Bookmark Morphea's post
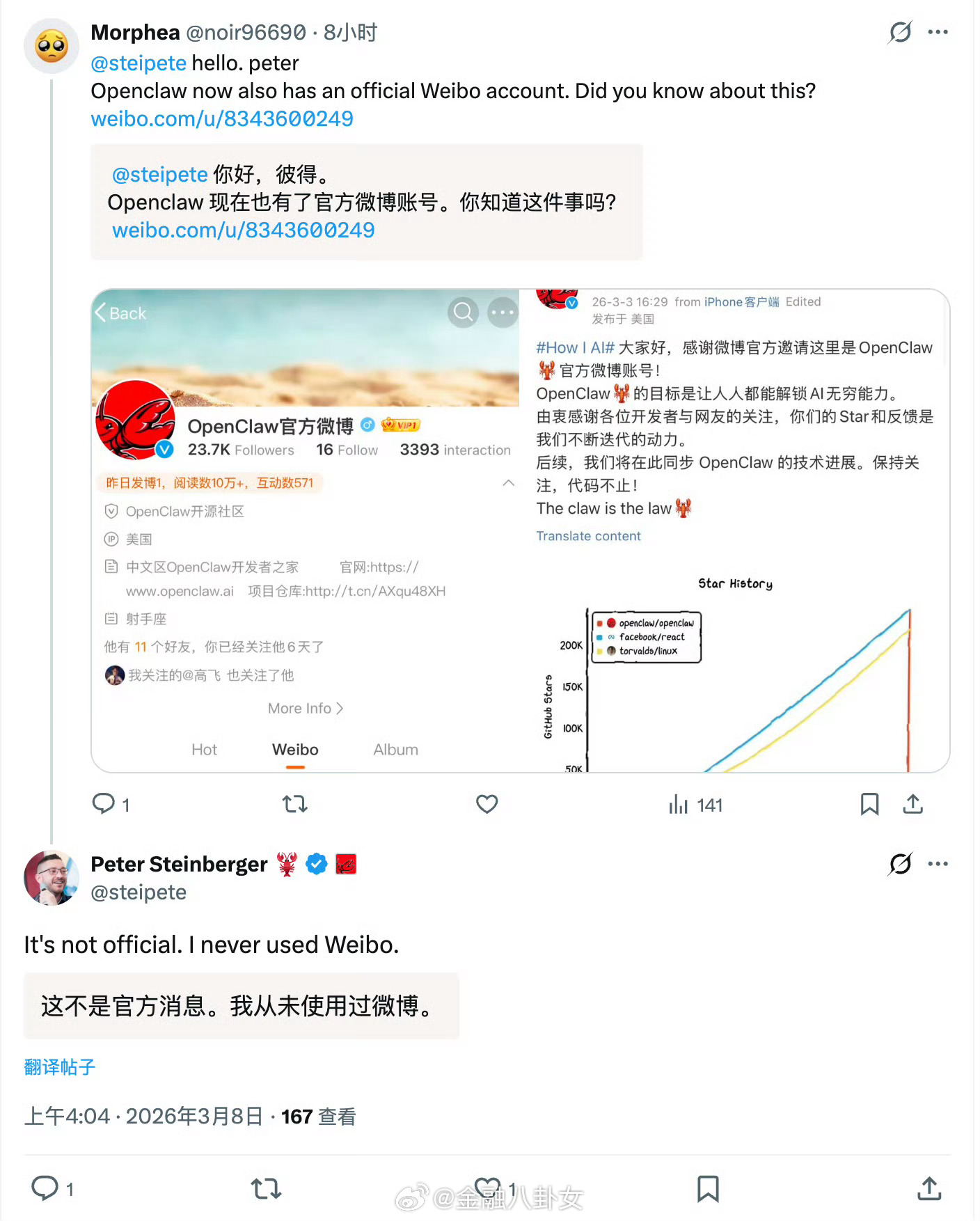 pyautogui.click(x=869, y=805)
